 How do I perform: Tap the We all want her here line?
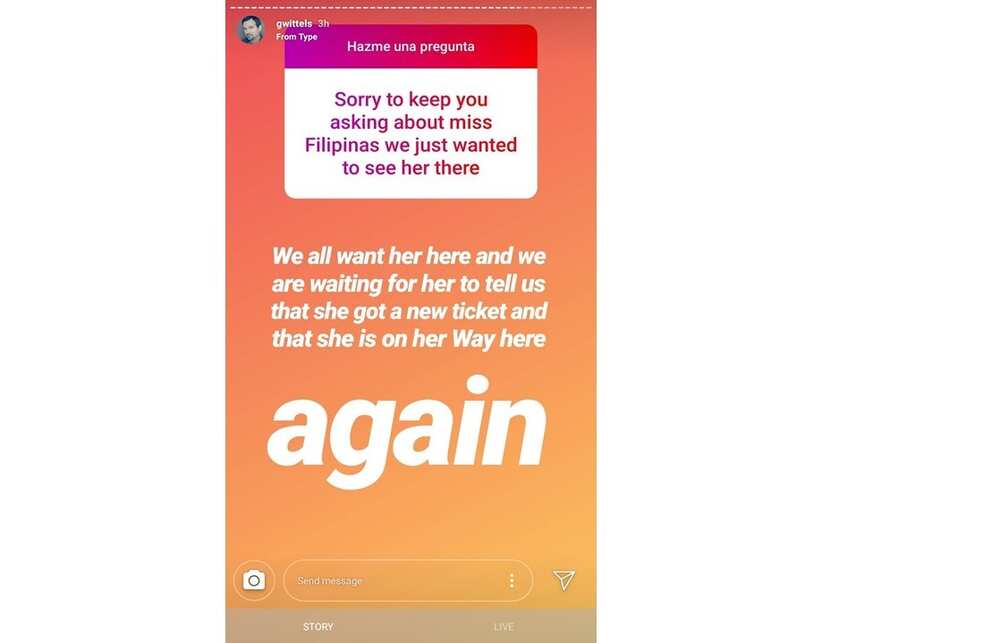pyautogui.click(x=409, y=256)
